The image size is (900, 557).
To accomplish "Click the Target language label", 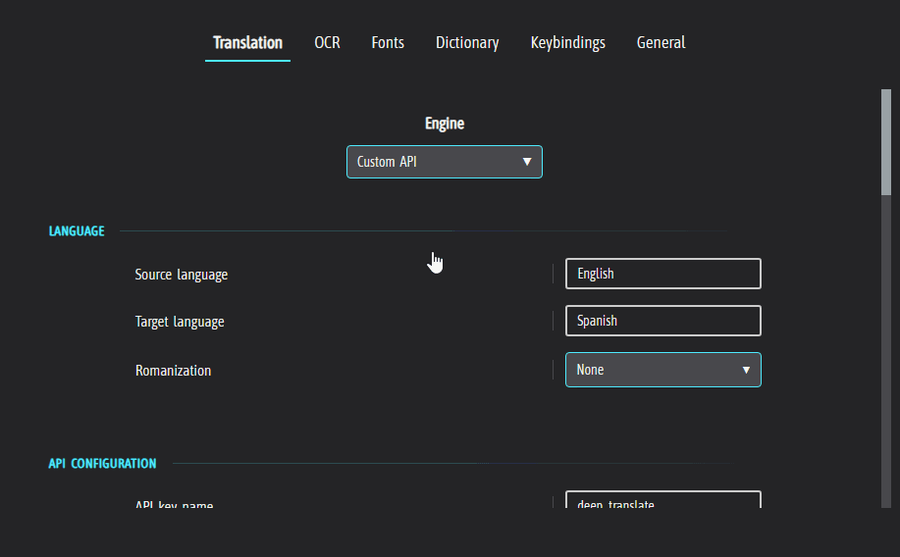I will (179, 322).
